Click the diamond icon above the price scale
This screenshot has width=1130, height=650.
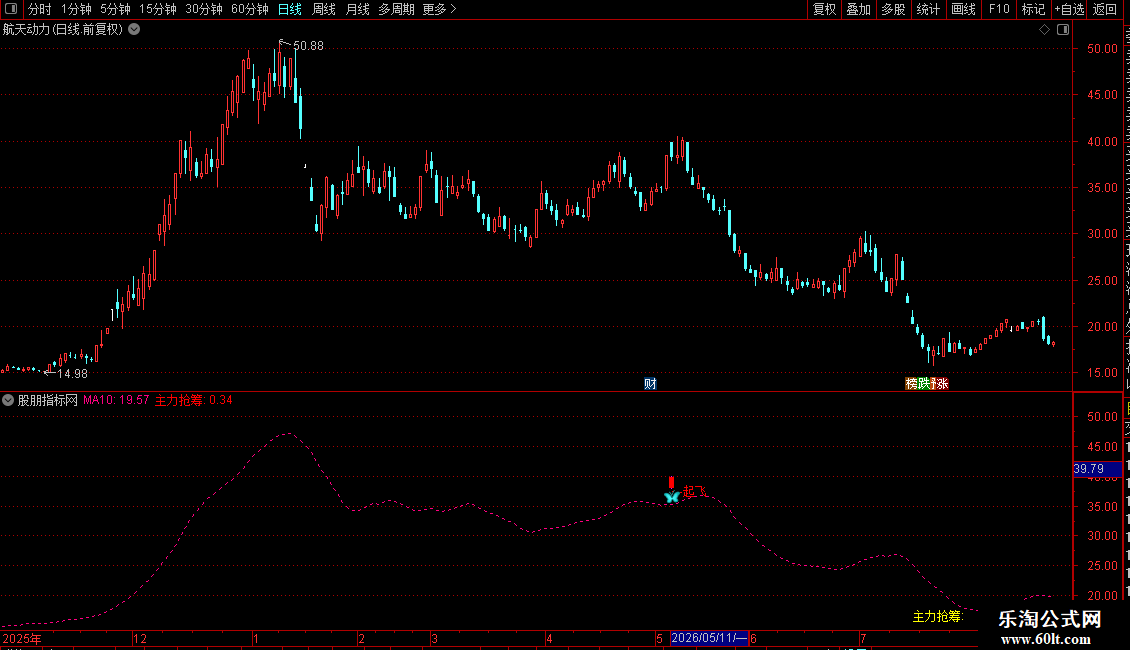tap(1044, 30)
